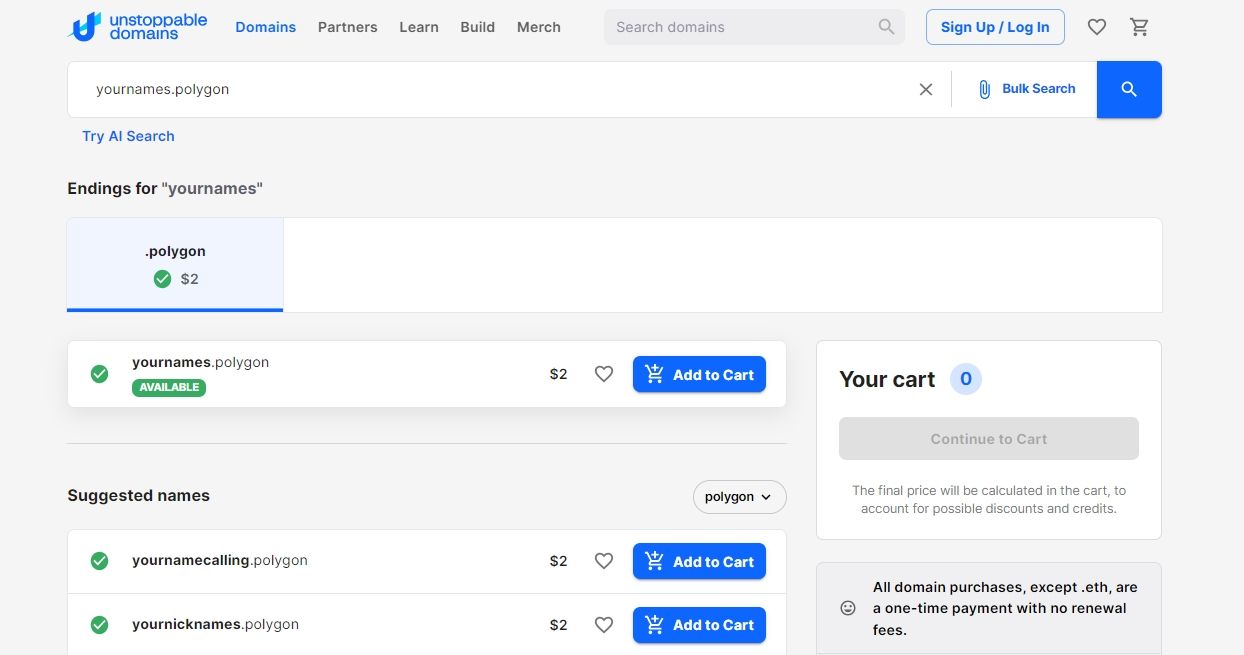Click the magnifier icon in top search field
Screen dimensions: 1244x655
tap(886, 27)
